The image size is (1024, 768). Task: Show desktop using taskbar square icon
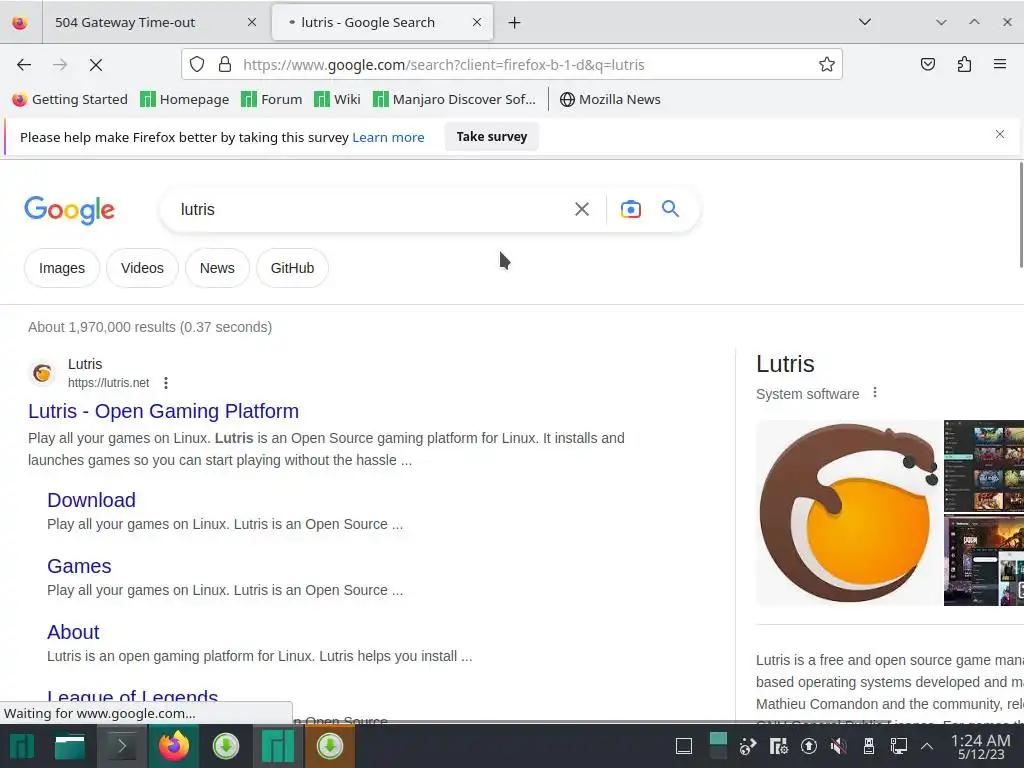click(684, 746)
